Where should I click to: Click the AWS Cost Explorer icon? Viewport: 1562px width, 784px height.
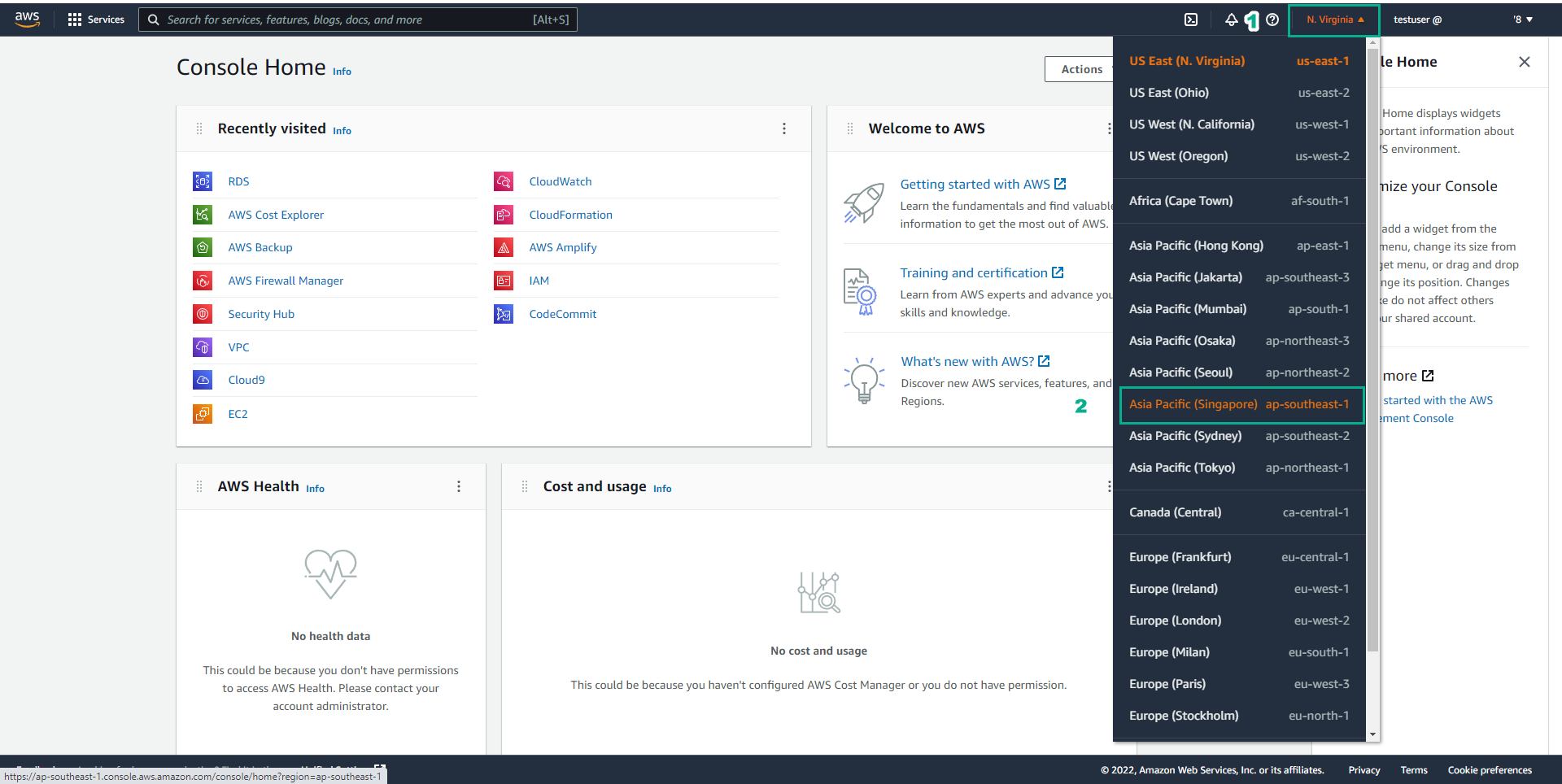click(x=203, y=215)
